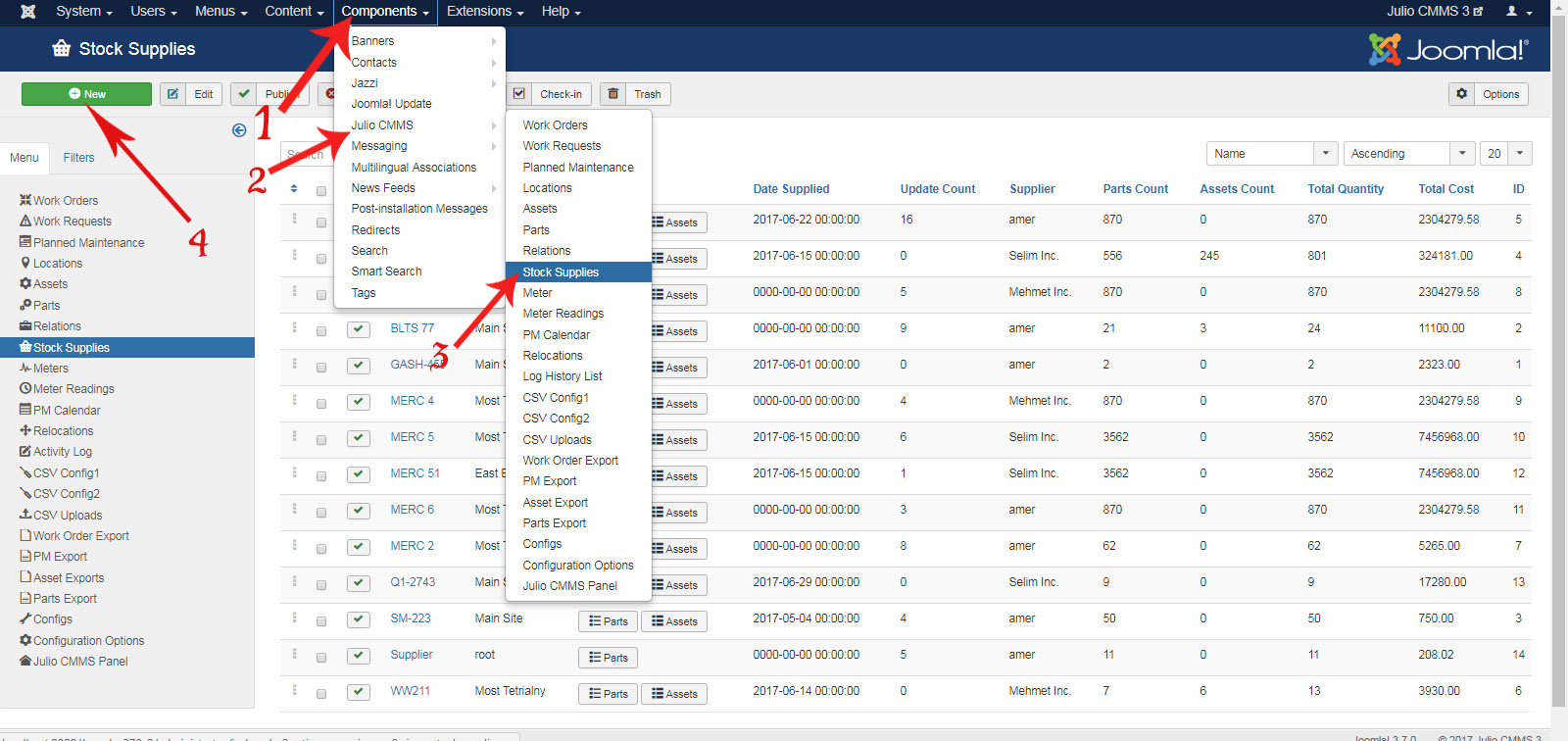
Task: Open the Users menu dropdown
Action: pos(154,12)
